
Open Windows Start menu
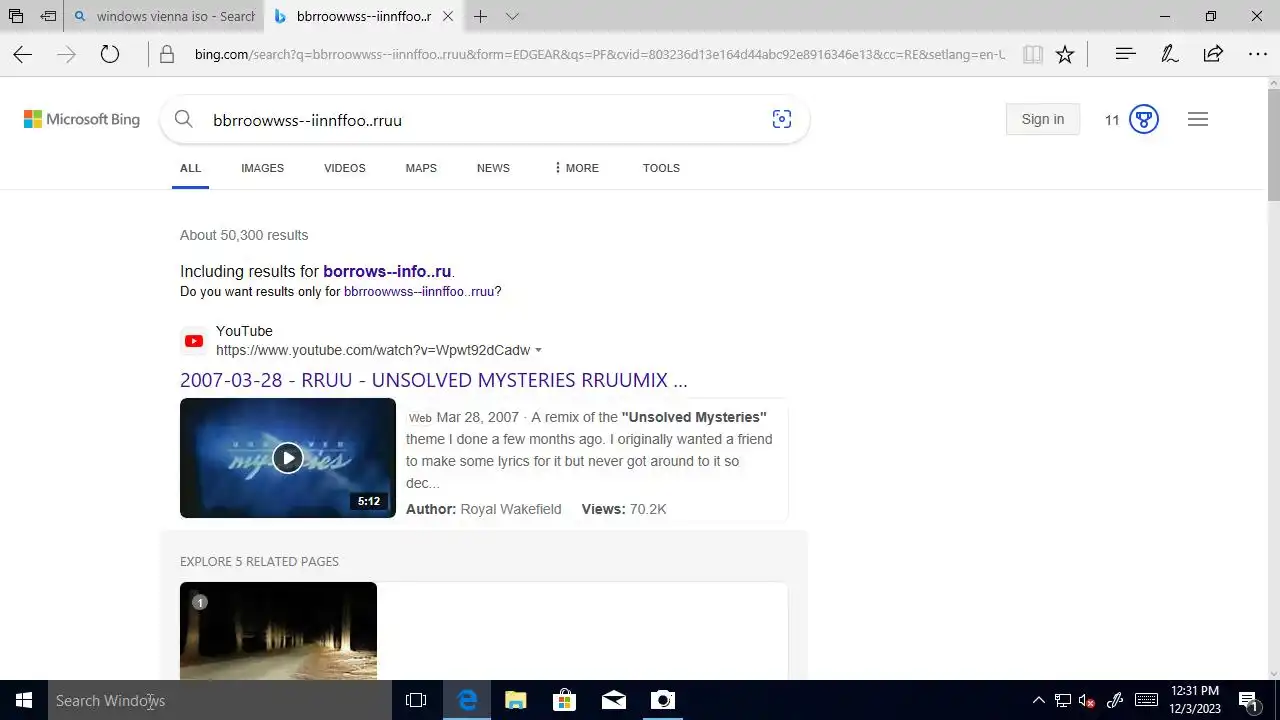pyautogui.click(x=24, y=700)
